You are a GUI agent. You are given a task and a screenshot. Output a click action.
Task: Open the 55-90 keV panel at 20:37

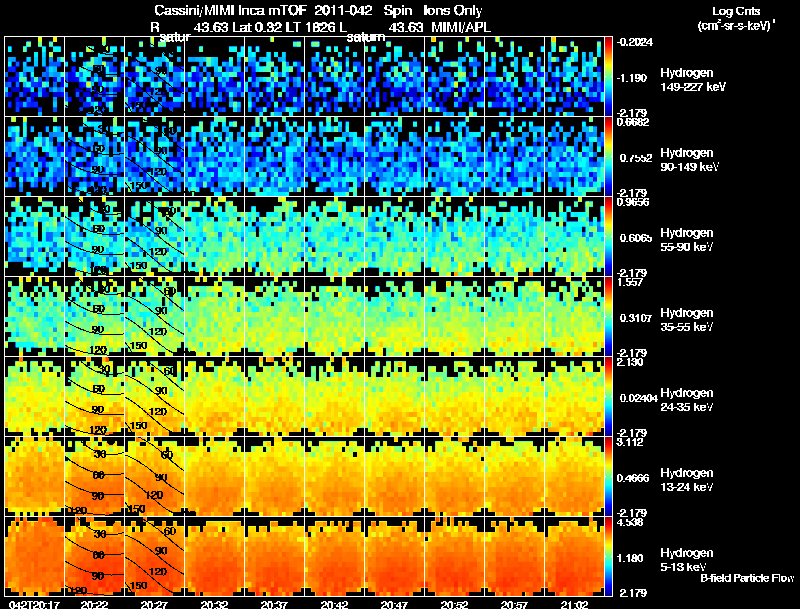tap(275, 237)
